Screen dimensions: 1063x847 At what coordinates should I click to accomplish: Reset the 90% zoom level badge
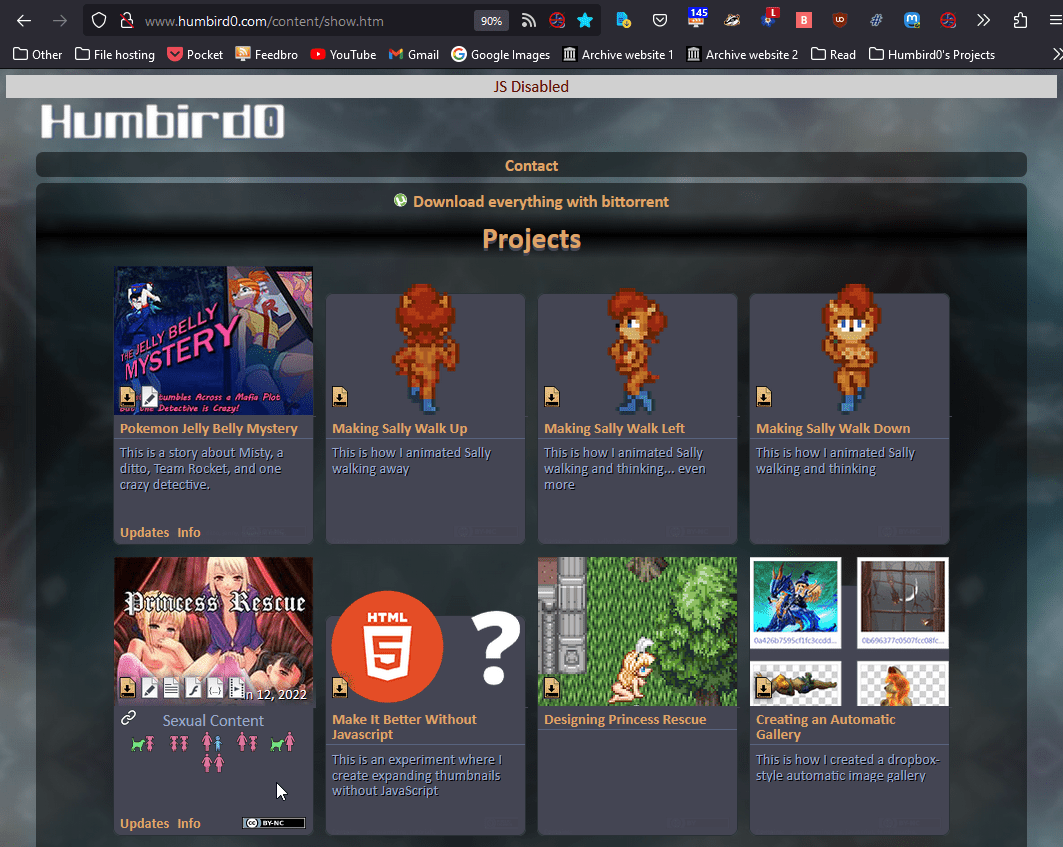(491, 21)
